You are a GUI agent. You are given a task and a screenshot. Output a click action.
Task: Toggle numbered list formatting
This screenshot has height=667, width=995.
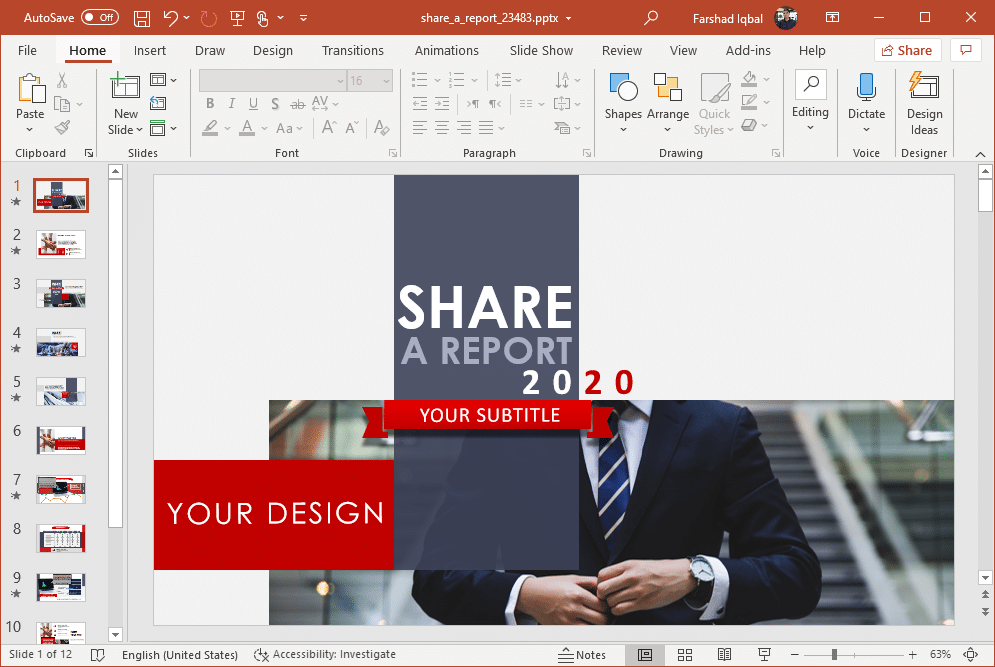(x=455, y=79)
